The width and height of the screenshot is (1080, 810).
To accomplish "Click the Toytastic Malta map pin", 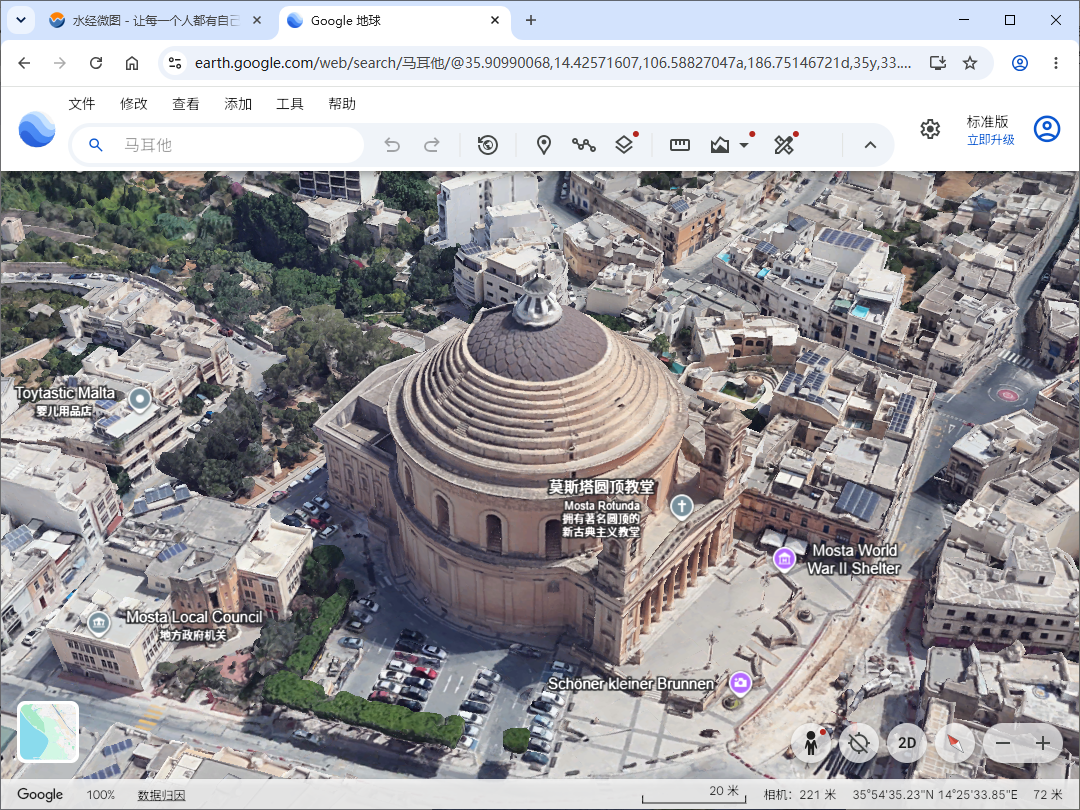I will pos(140,399).
